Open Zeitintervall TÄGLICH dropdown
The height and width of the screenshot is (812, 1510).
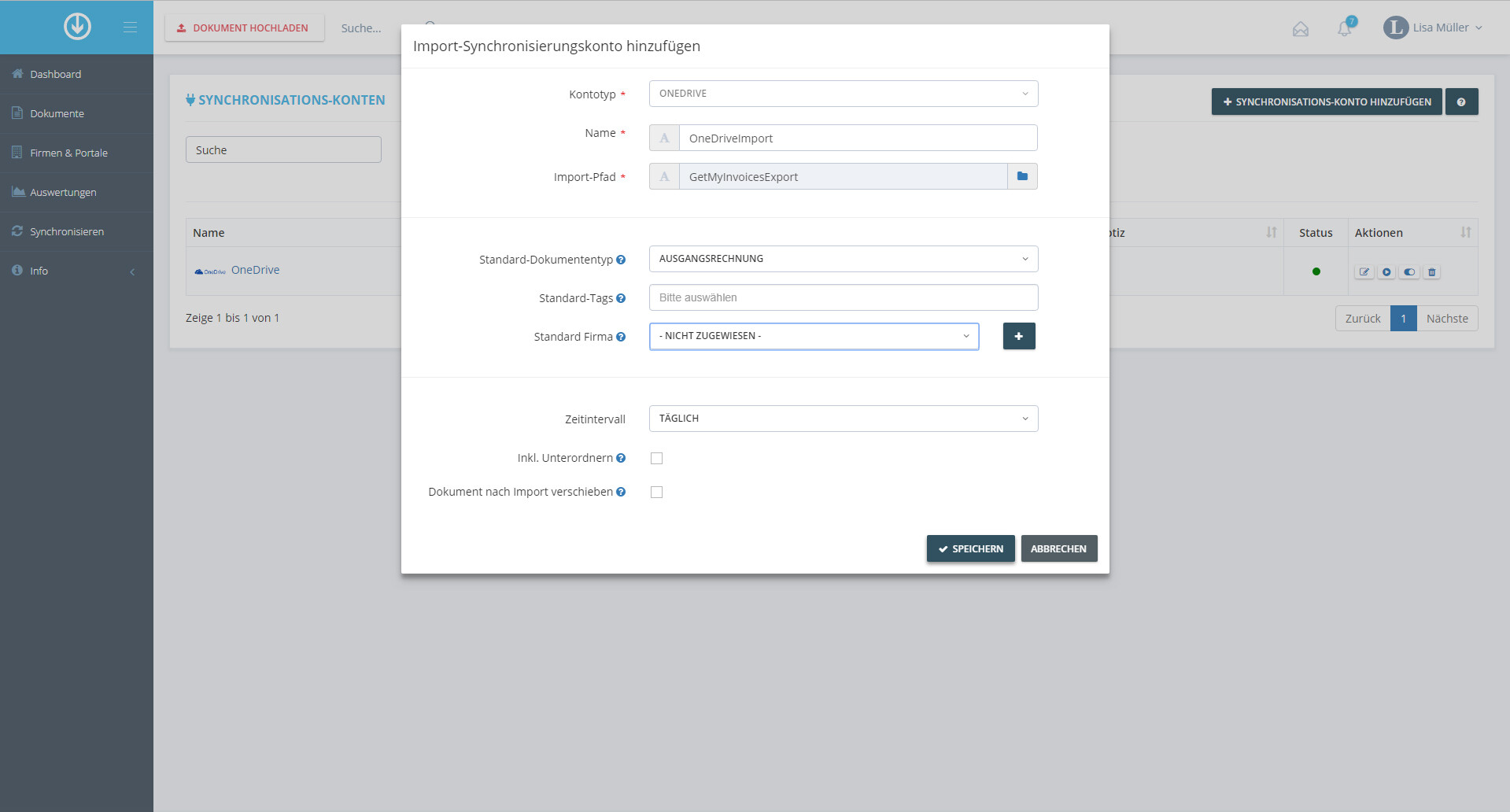pos(844,419)
